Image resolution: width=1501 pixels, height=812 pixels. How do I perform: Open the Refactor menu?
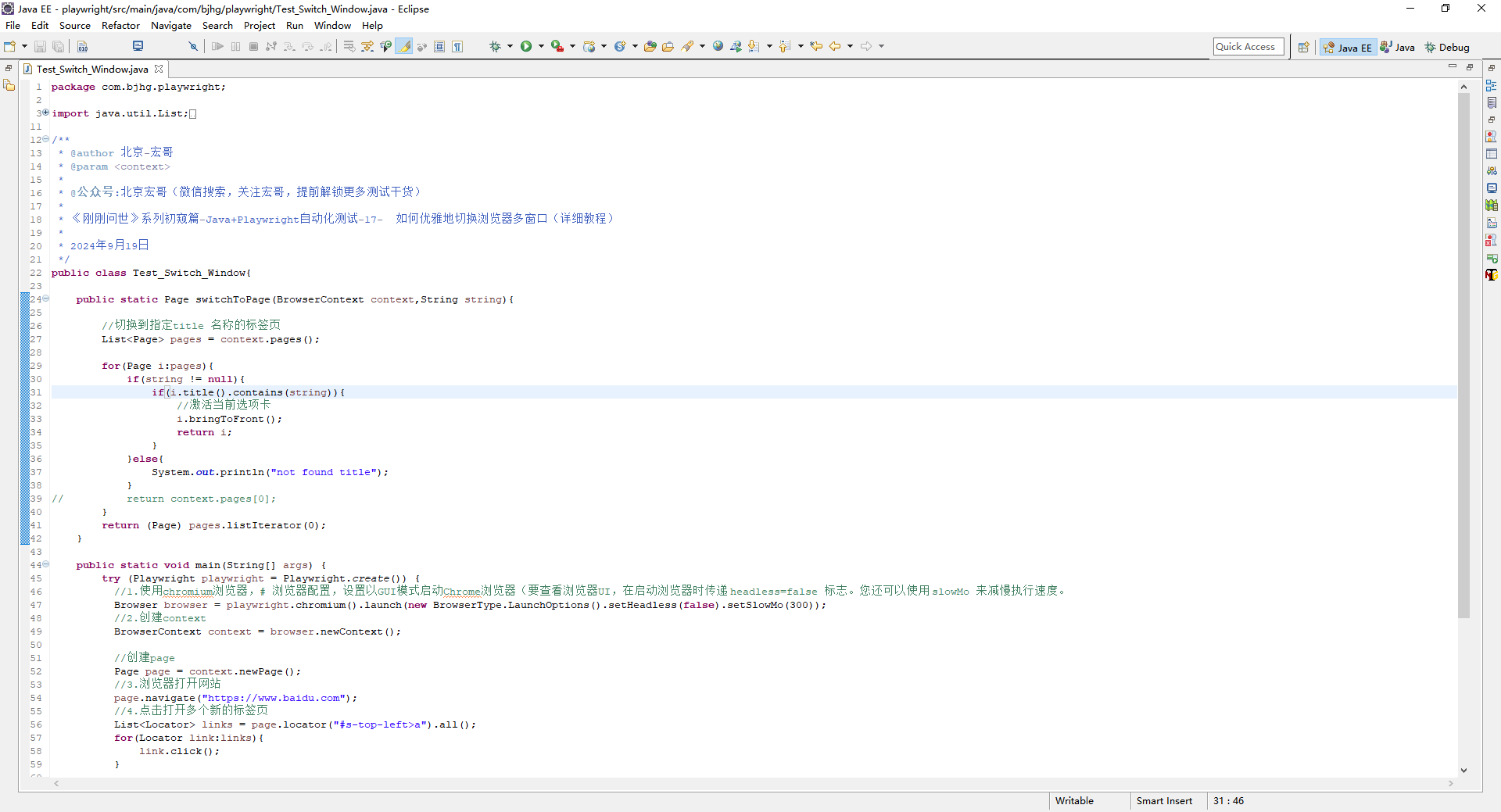pyautogui.click(x=120, y=25)
